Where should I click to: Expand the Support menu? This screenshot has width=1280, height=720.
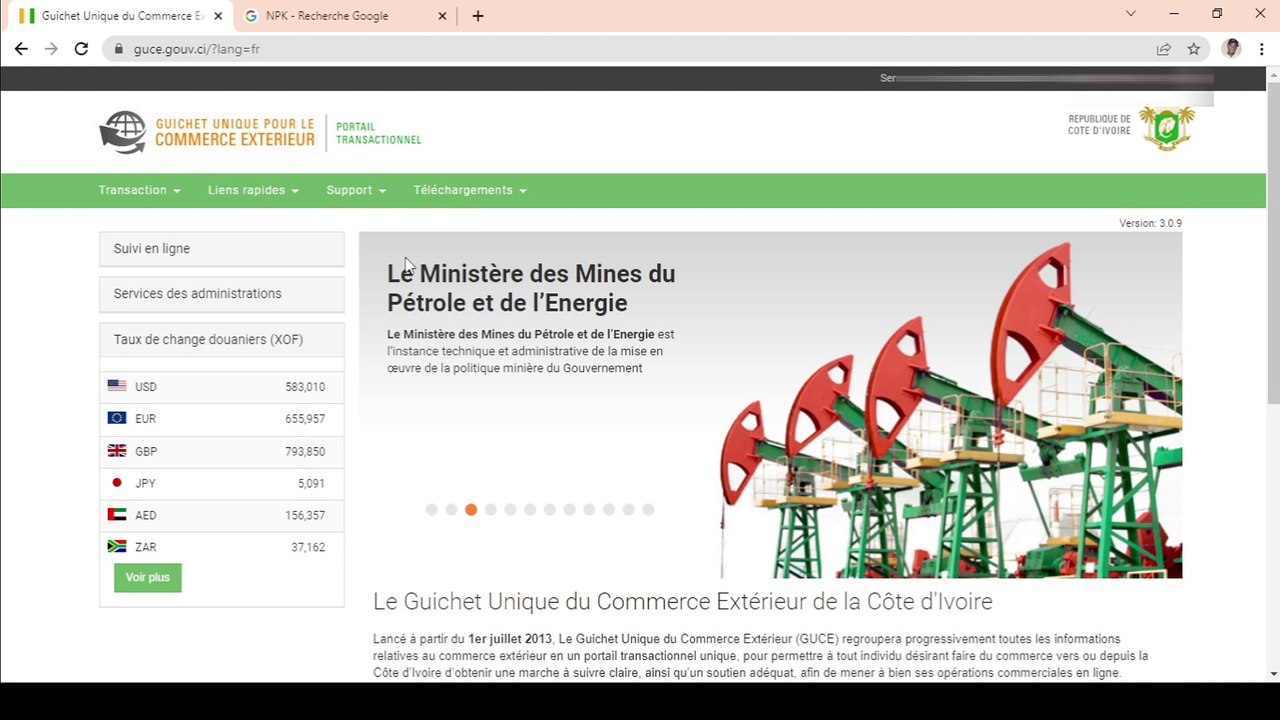tap(356, 190)
